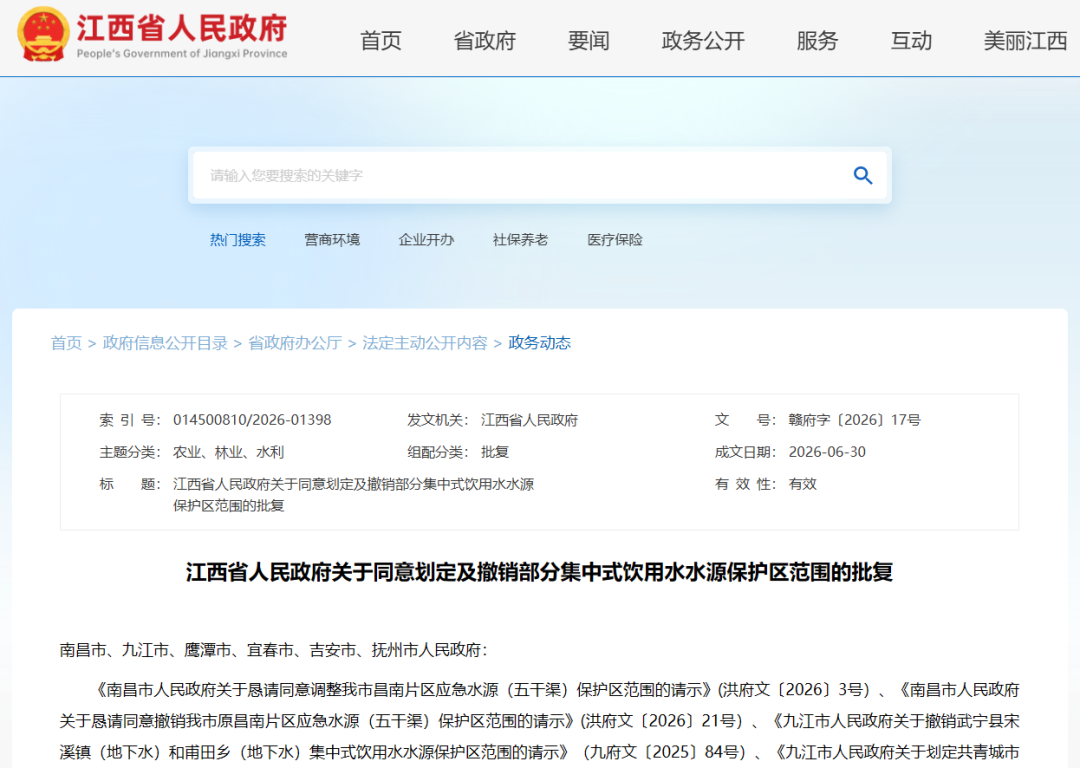Go to 首页 breadcrumb link
1080x768 pixels.
[66, 343]
